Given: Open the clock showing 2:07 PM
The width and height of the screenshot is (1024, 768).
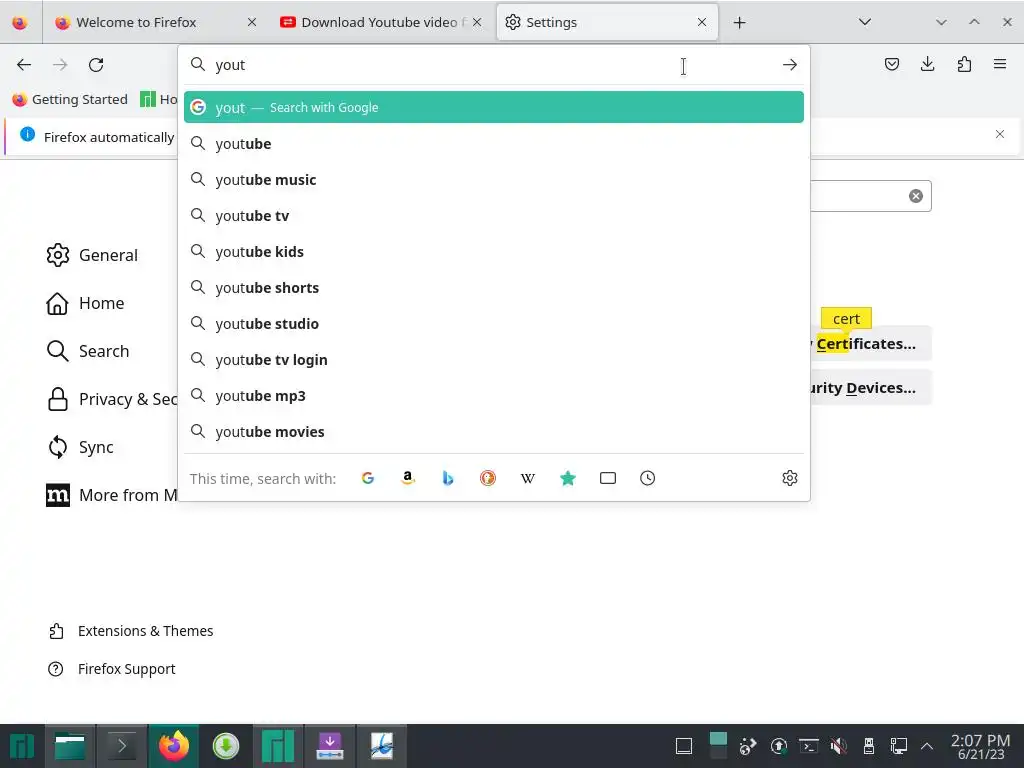Looking at the screenshot, I should point(980,746).
